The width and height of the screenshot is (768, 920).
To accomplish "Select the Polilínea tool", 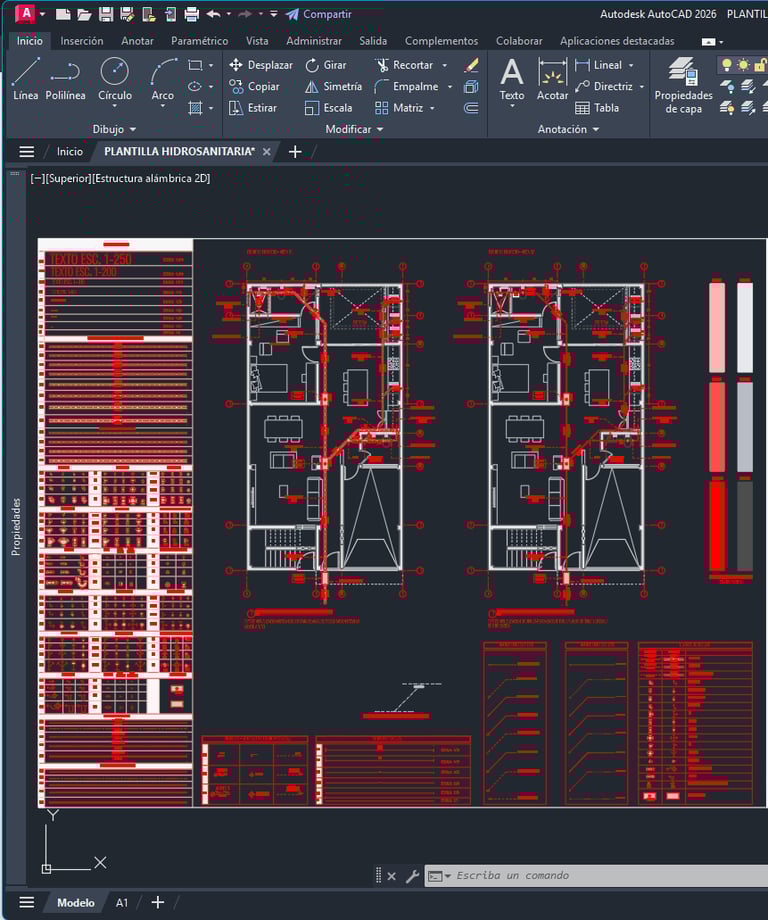I will pyautogui.click(x=65, y=79).
